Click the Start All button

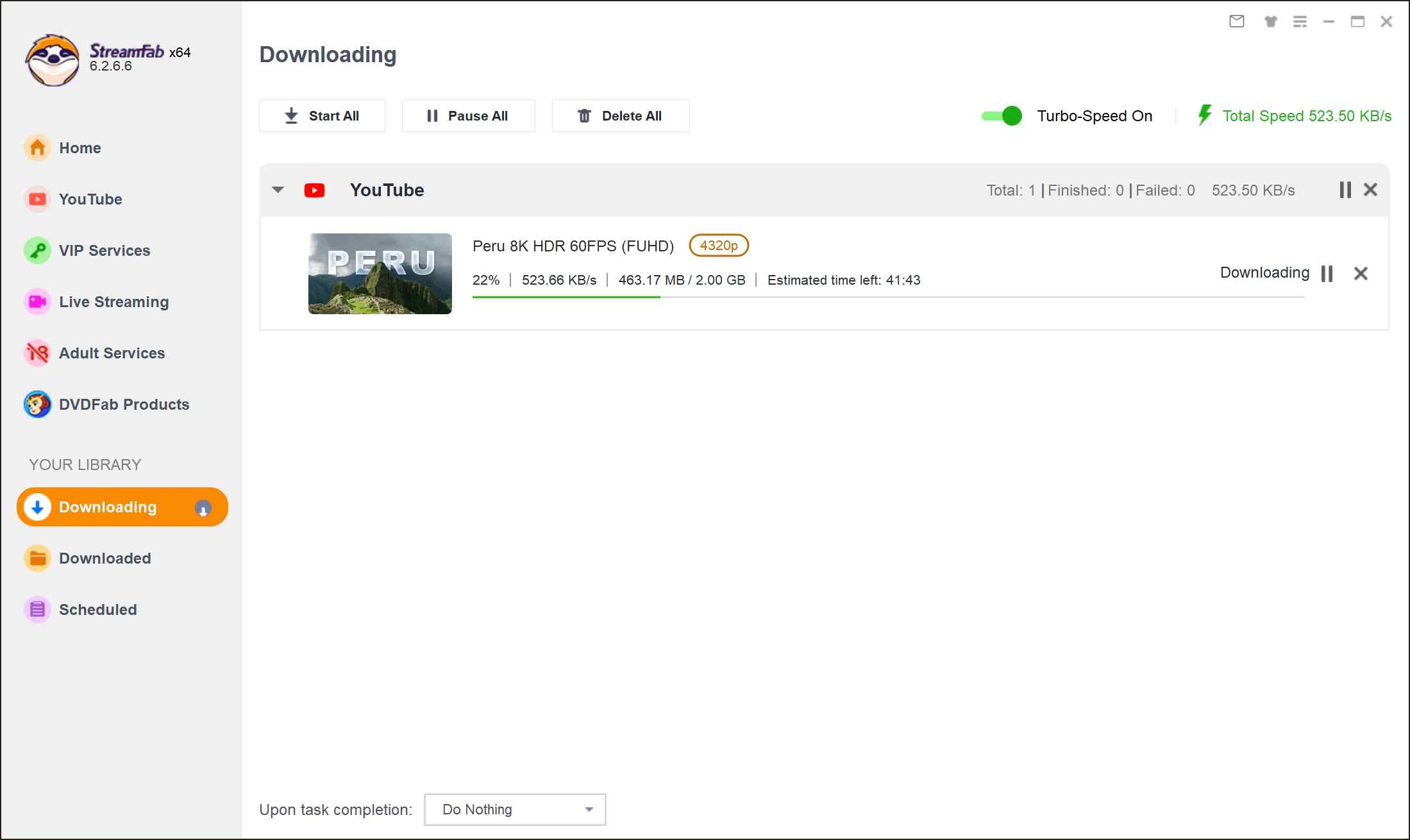pyautogui.click(x=322, y=115)
